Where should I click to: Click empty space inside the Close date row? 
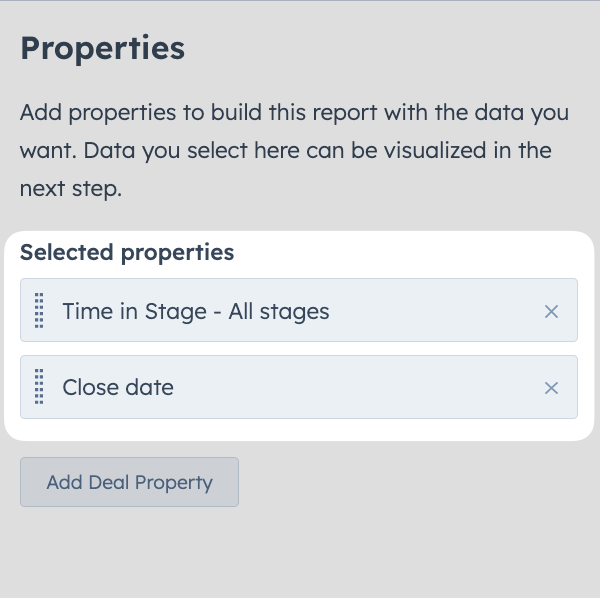tap(356, 387)
